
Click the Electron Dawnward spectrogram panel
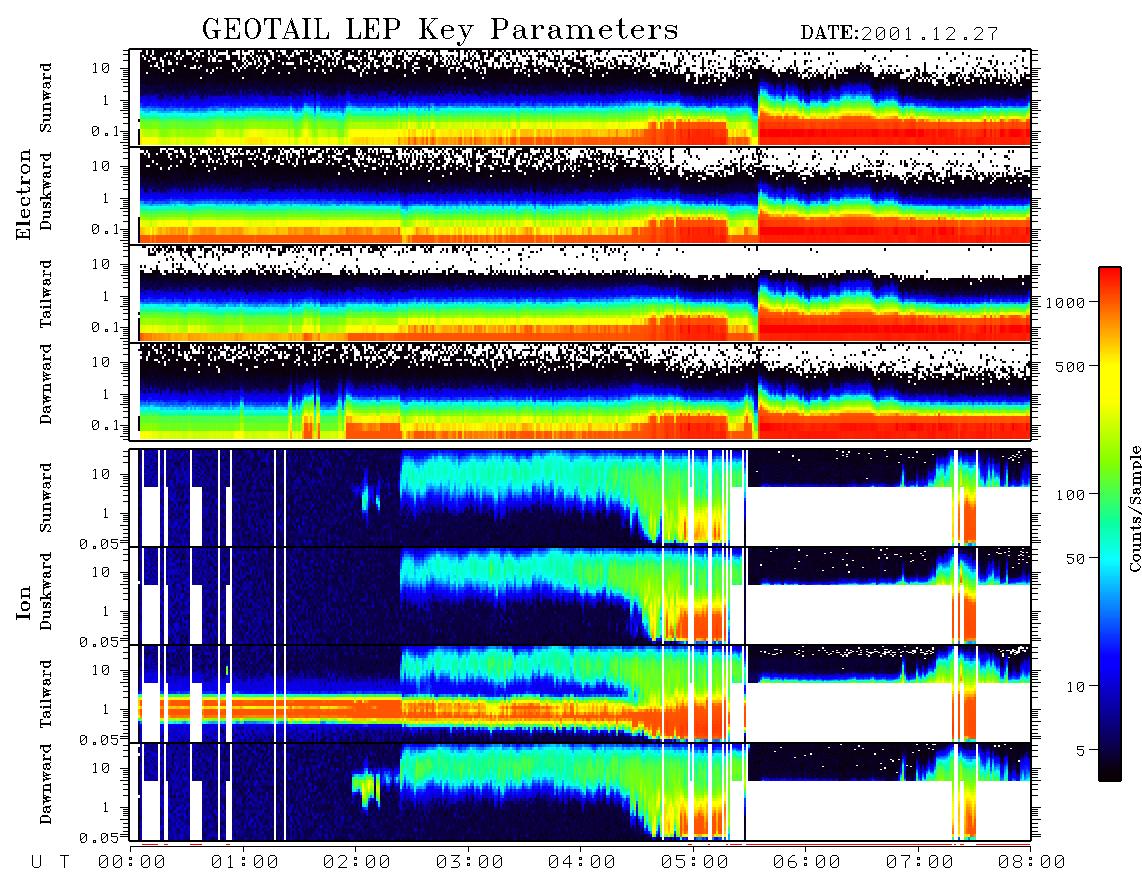pos(580,391)
